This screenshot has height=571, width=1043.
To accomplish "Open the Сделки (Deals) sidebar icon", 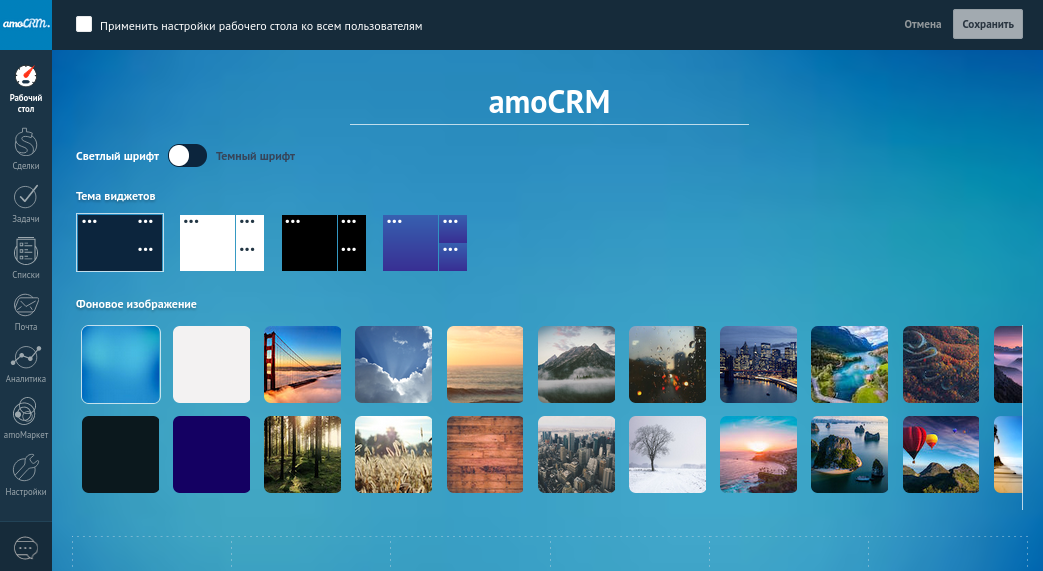I will (26, 149).
